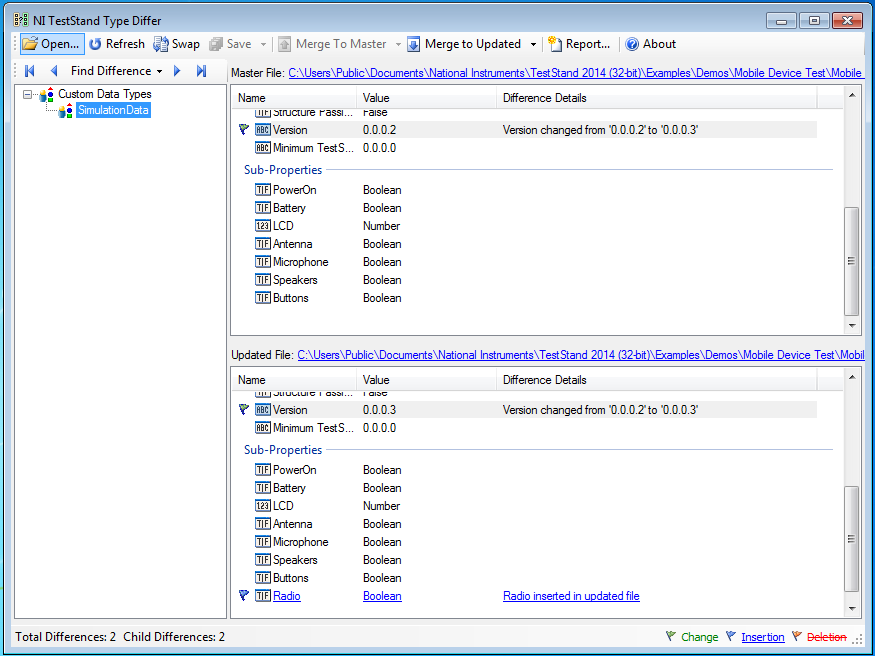Image resolution: width=875 pixels, height=656 pixels.
Task: Click the LCD number icon in updated pane
Action: 263,506
